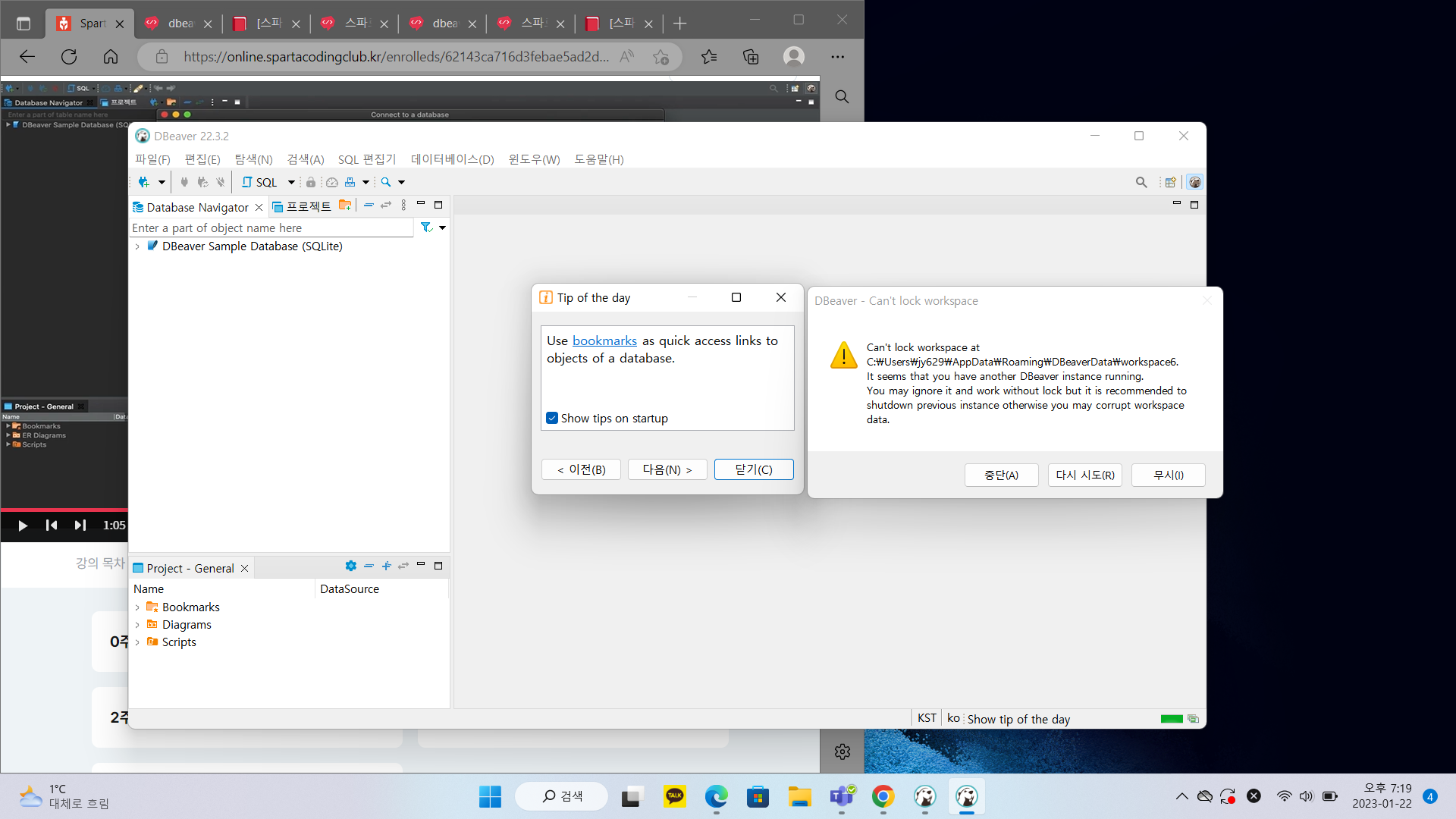Open the new connection dropdown arrow
Viewport: 1456px width, 819px height.
click(162, 182)
